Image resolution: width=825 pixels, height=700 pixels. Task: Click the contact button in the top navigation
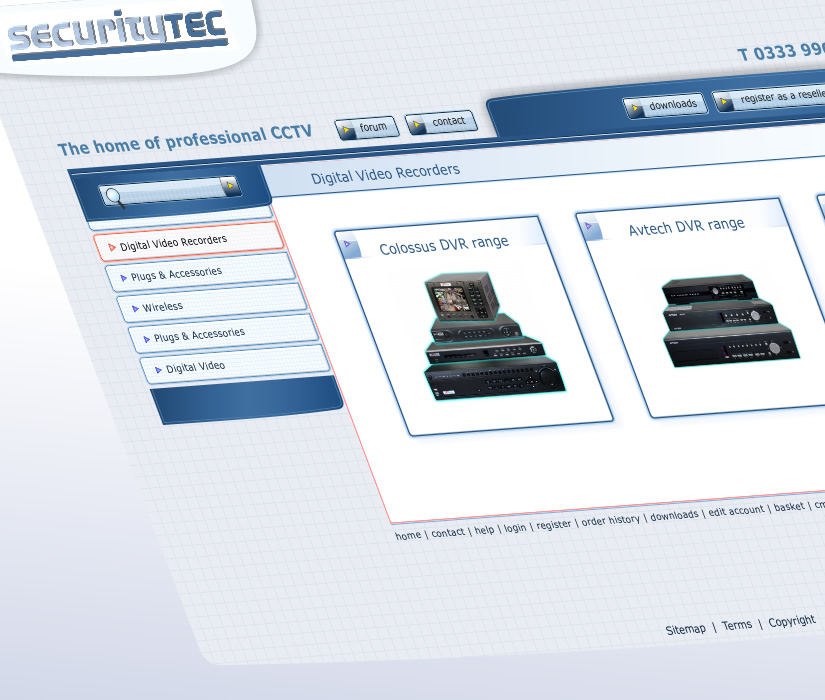coord(441,123)
